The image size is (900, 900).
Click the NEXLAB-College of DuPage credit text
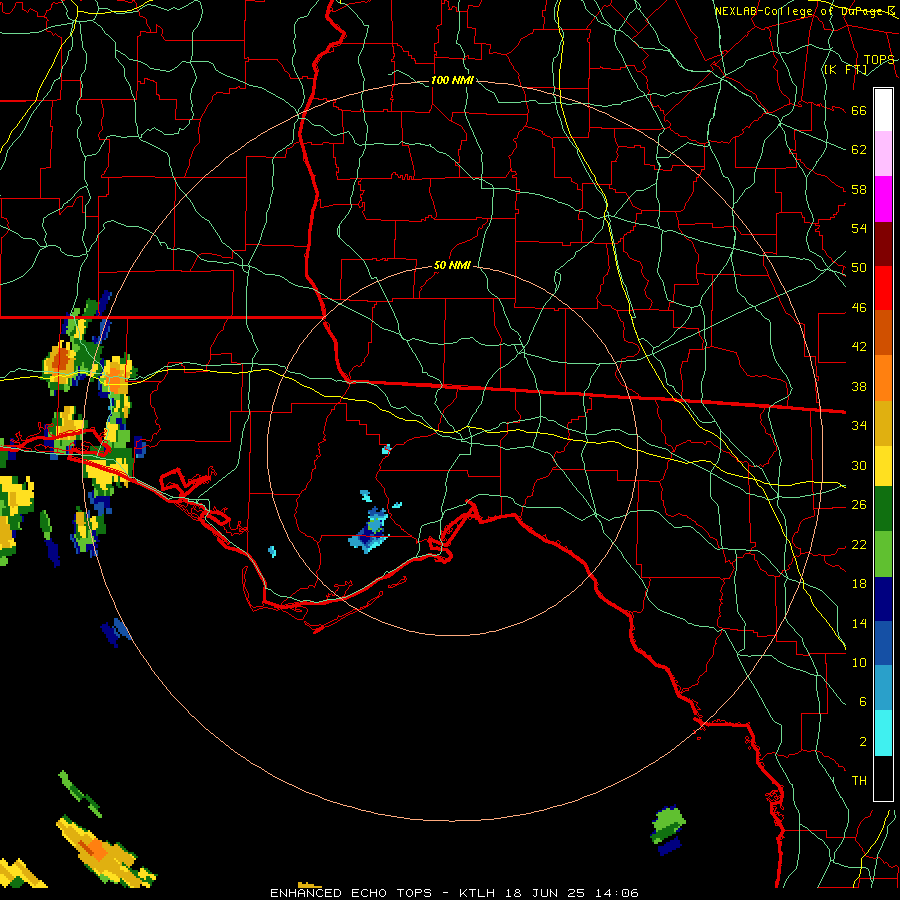click(x=805, y=11)
